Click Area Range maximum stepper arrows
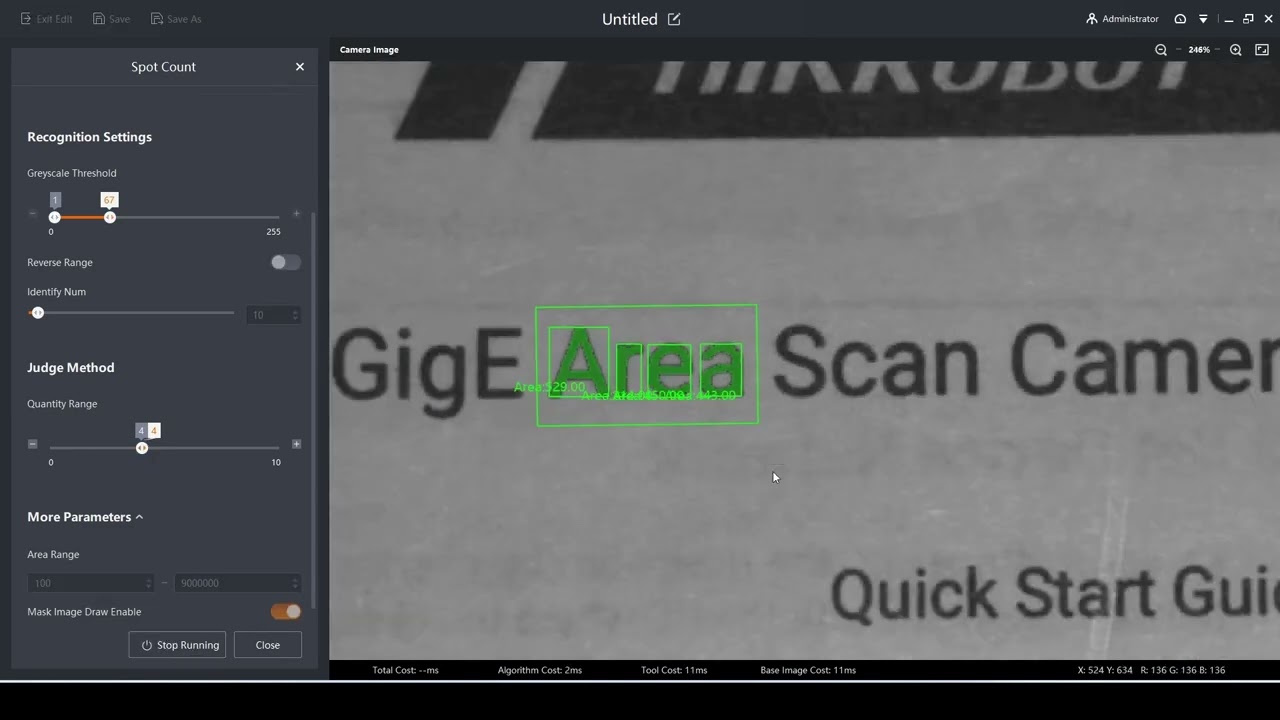The width and height of the screenshot is (1280, 720). tap(295, 583)
